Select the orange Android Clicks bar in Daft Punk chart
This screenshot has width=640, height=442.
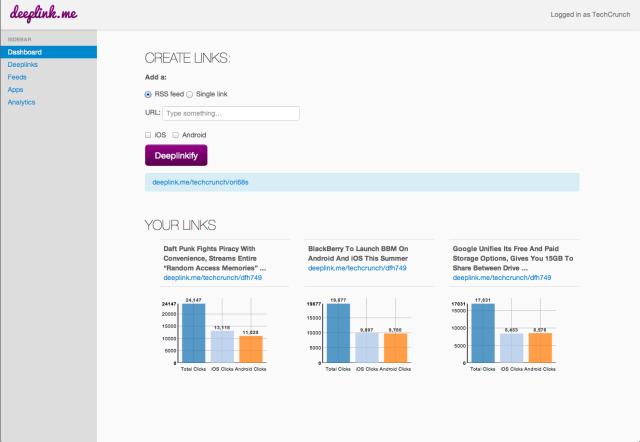pos(251,349)
